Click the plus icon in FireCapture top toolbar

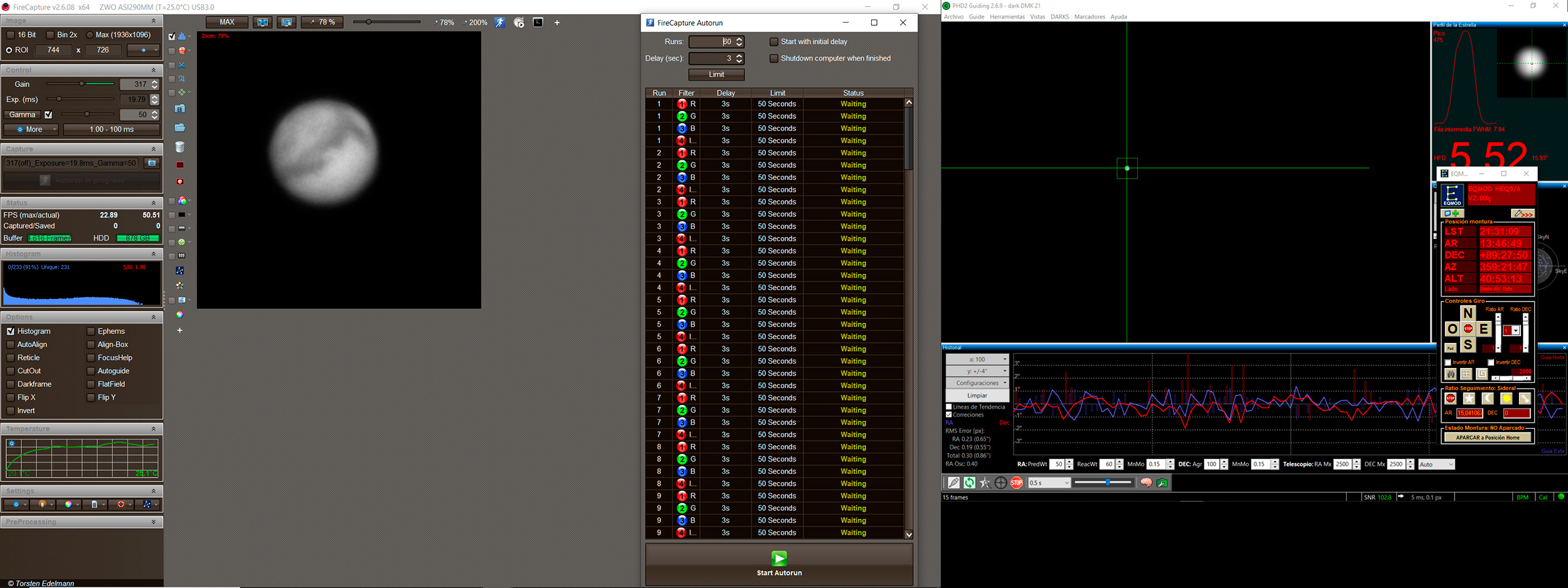pos(557,23)
